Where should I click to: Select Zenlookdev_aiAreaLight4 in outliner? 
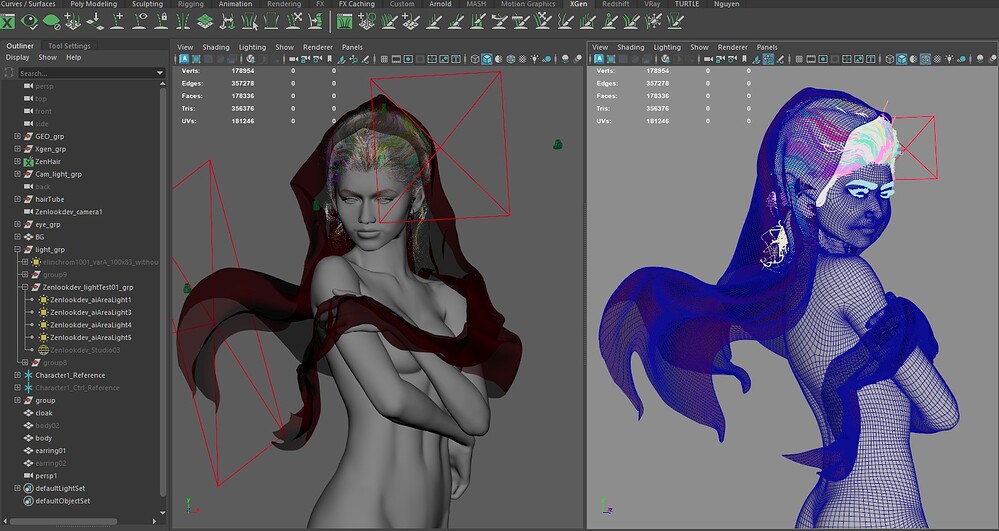click(x=90, y=325)
